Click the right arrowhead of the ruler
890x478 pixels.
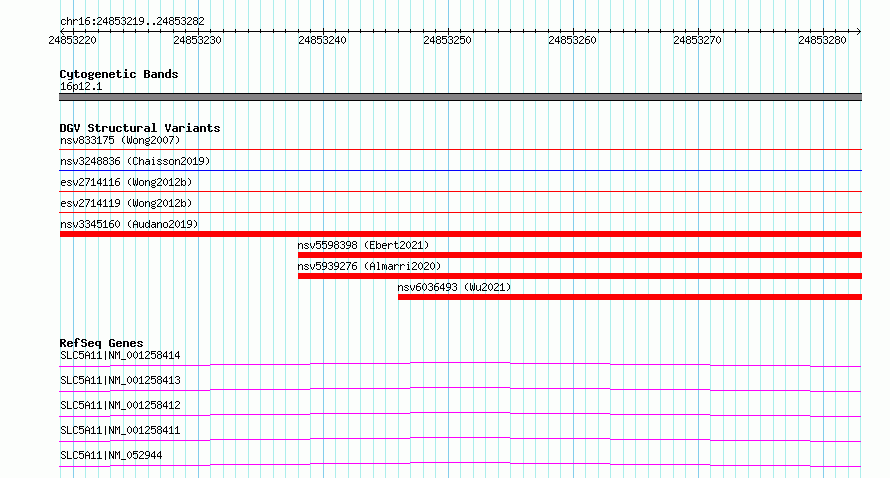click(x=859, y=31)
